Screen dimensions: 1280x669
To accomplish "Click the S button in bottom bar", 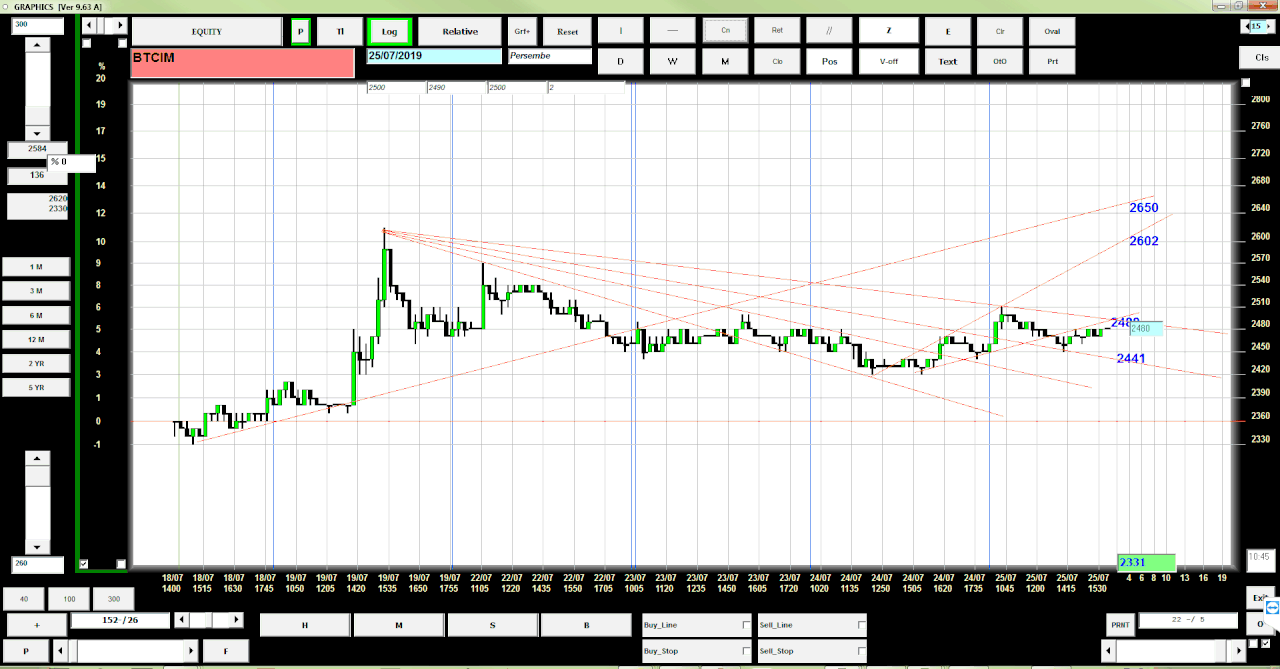I will (492, 625).
